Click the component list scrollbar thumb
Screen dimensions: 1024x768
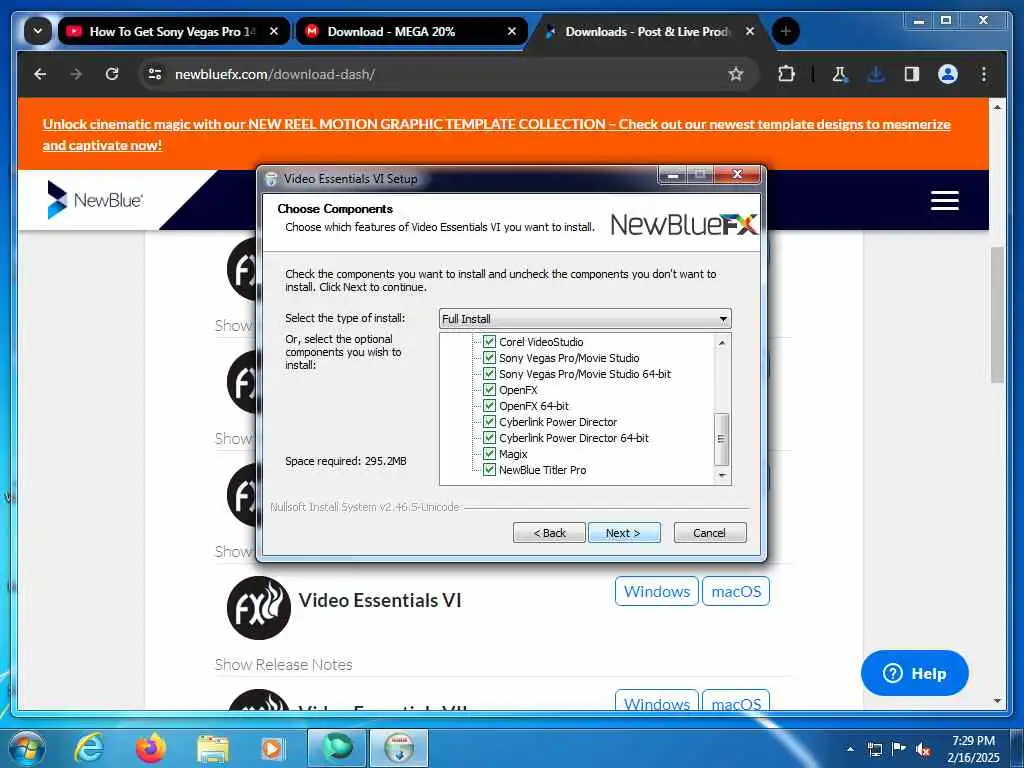[722, 439]
